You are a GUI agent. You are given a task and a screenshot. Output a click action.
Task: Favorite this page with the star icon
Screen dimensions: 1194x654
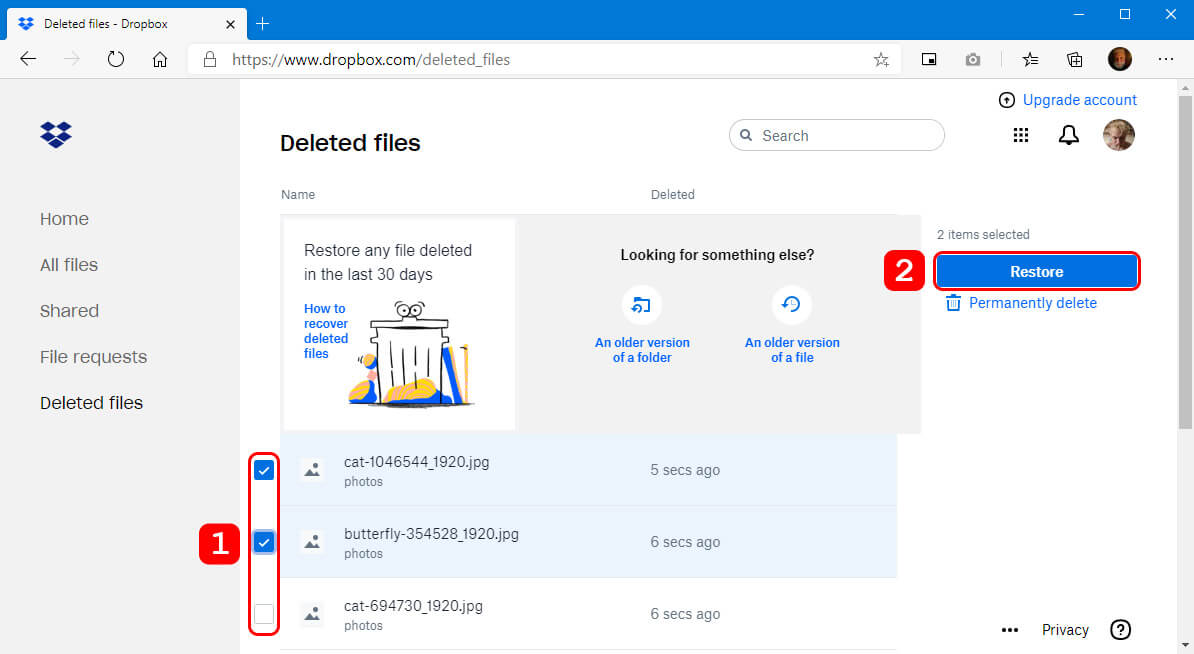[x=881, y=60]
